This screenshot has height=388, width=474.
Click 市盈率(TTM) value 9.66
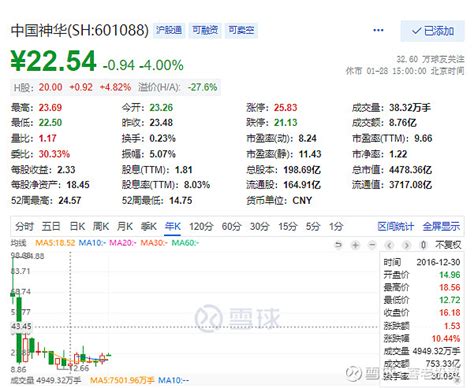tap(423, 138)
